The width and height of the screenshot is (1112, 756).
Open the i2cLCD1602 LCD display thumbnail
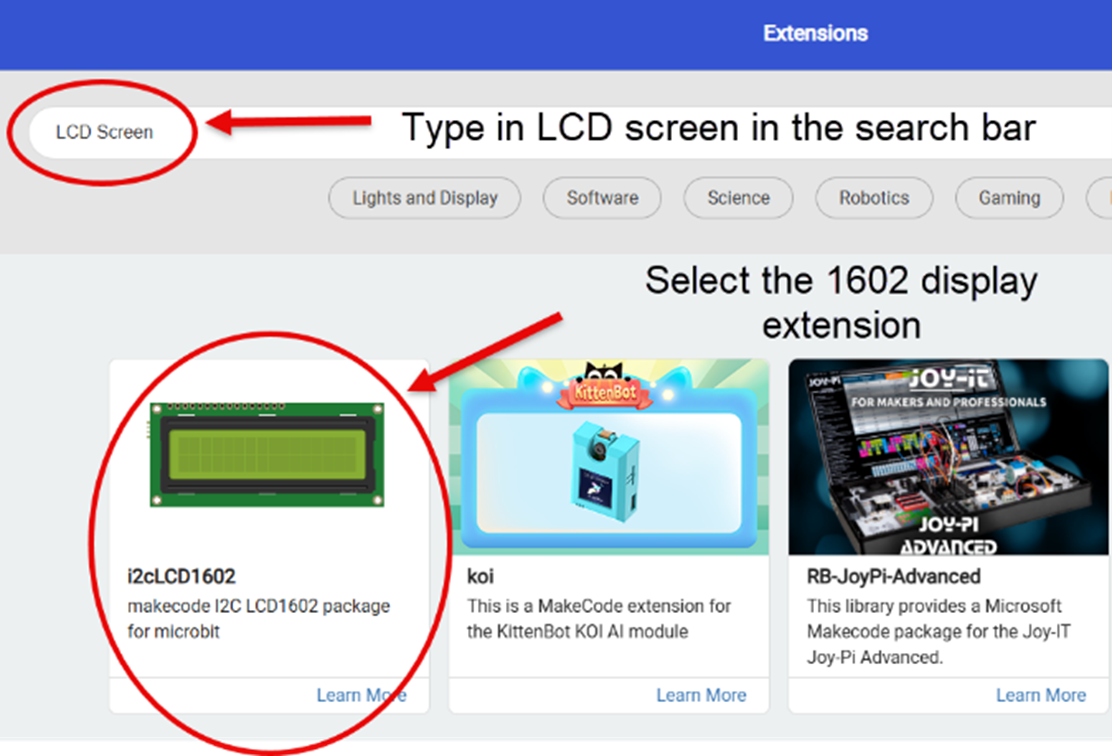click(267, 455)
